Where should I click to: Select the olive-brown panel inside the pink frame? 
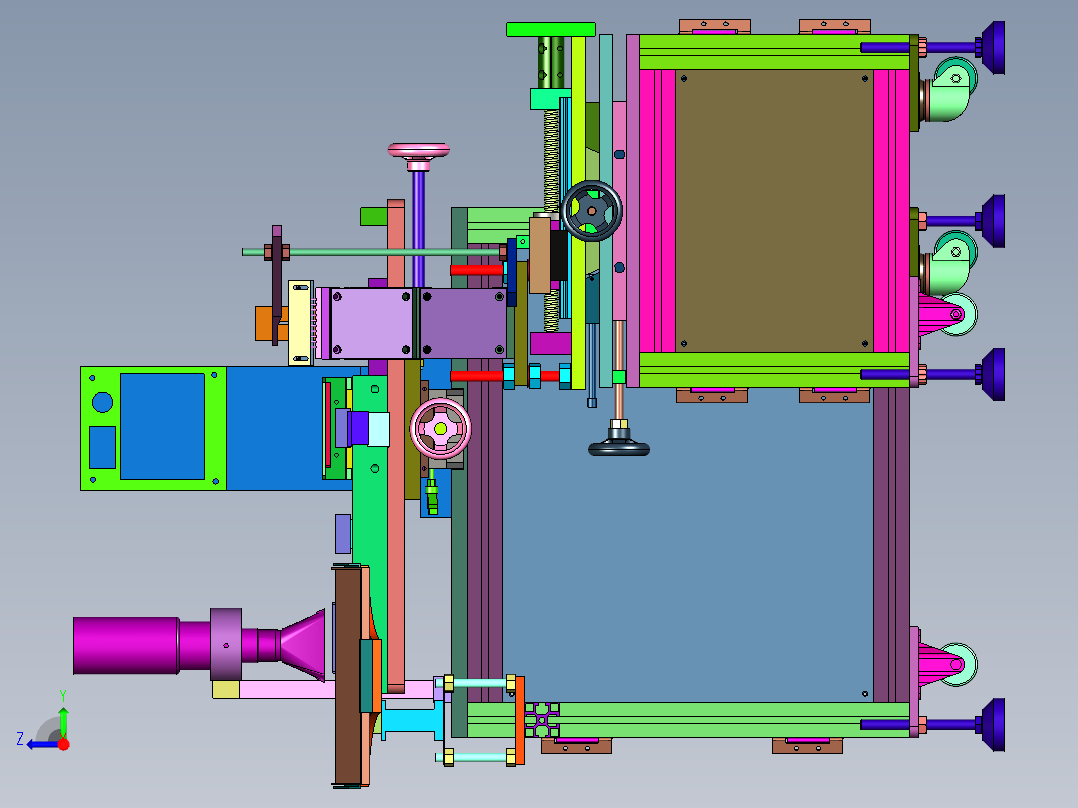pyautogui.click(x=774, y=210)
